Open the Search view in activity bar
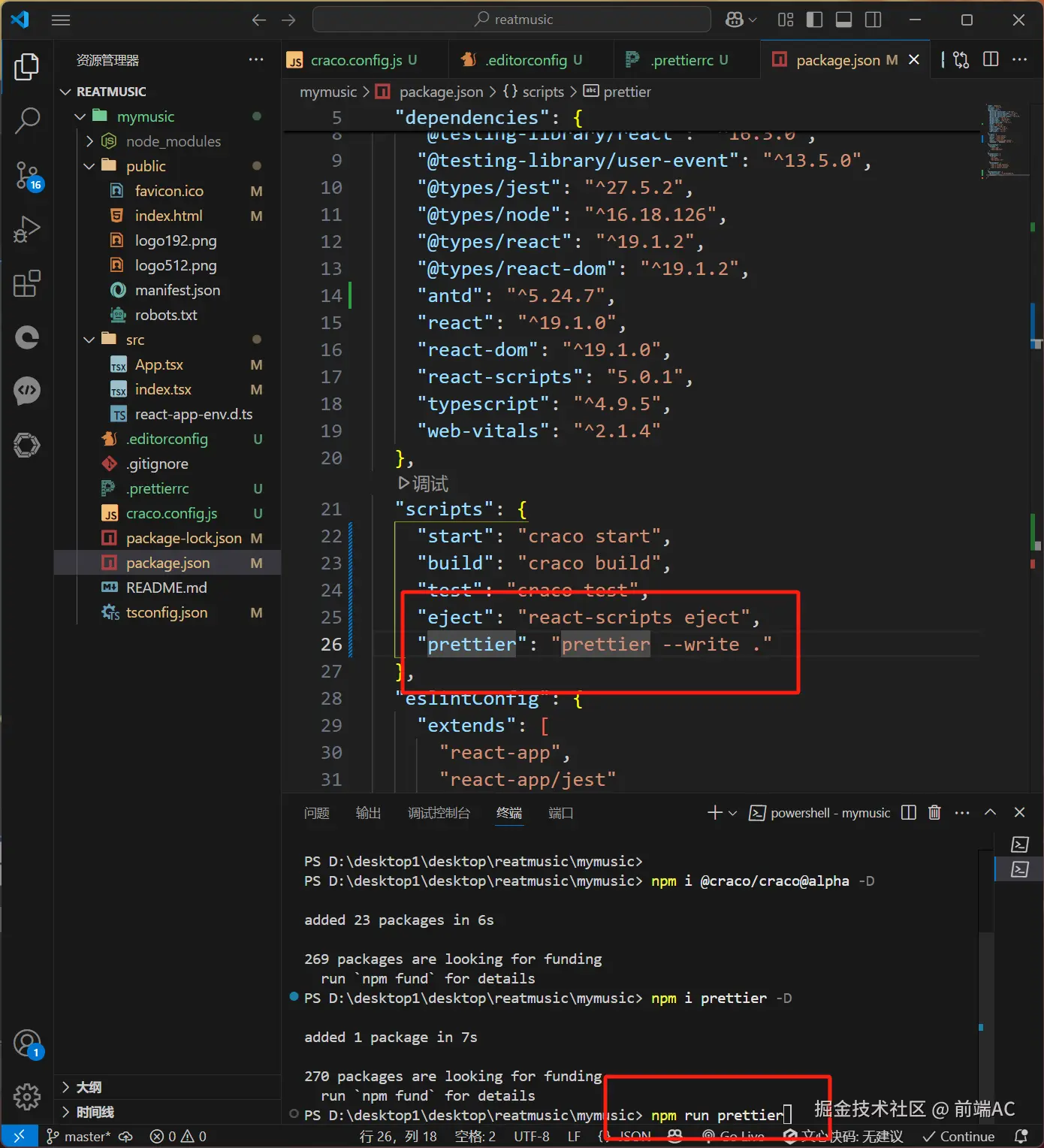 click(x=27, y=120)
